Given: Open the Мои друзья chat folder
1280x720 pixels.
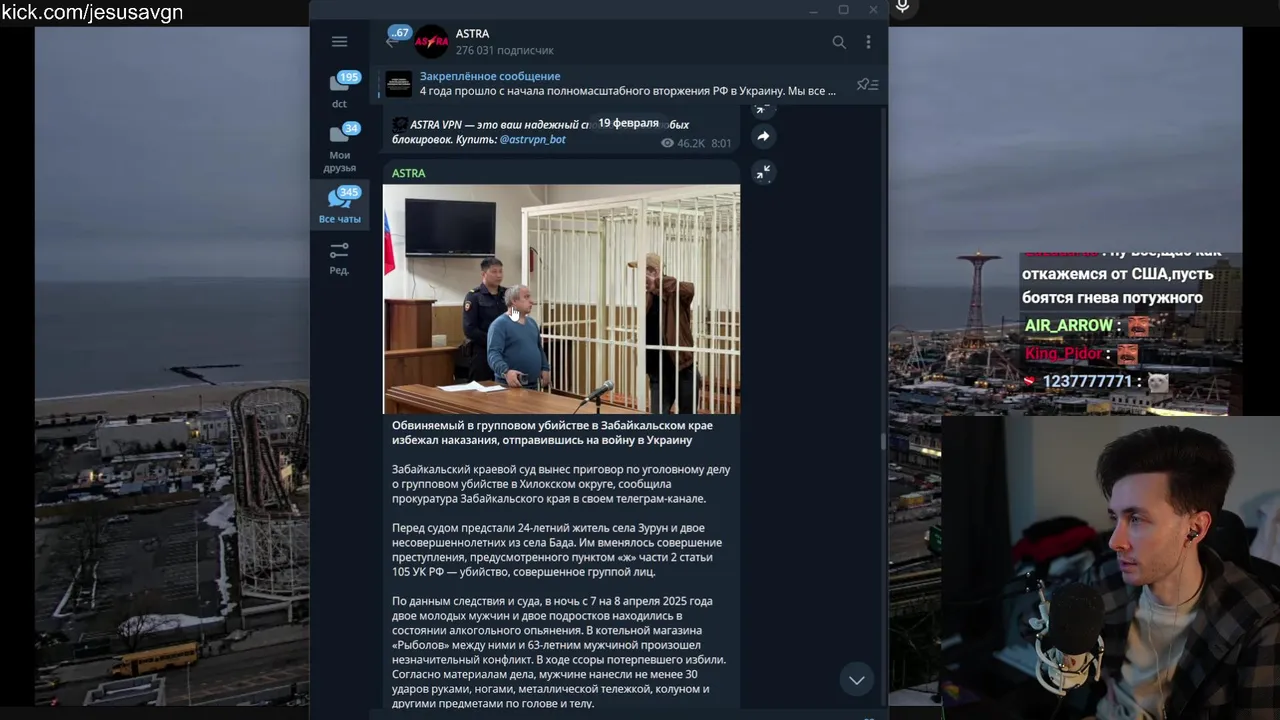Looking at the screenshot, I should [340, 148].
